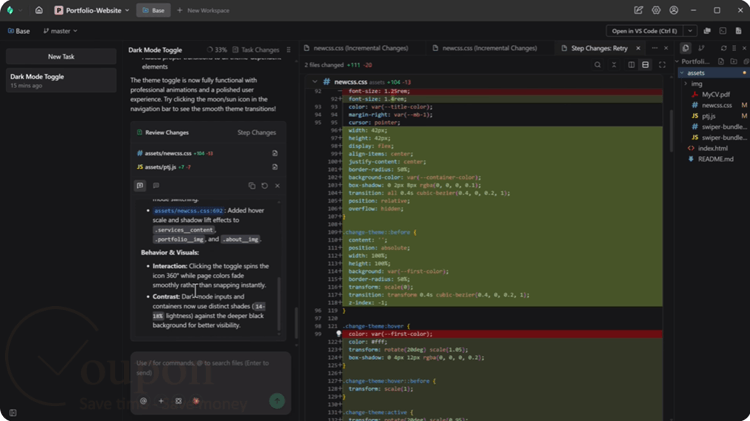Create a new folder in Portfolio folder
This screenshot has width=750, height=421.
tap(734, 61)
